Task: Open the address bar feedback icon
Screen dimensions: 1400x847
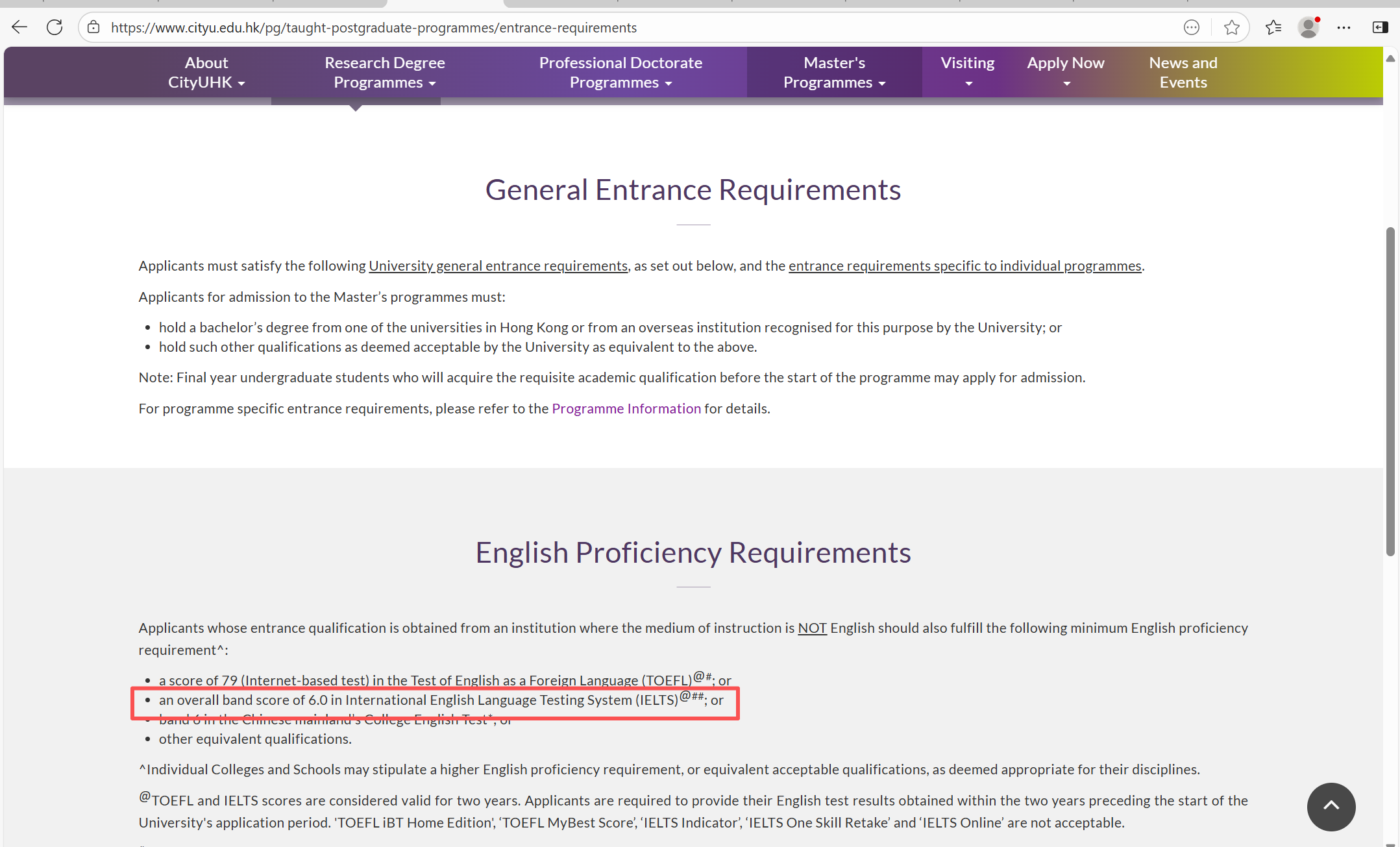Action: coord(1191,27)
